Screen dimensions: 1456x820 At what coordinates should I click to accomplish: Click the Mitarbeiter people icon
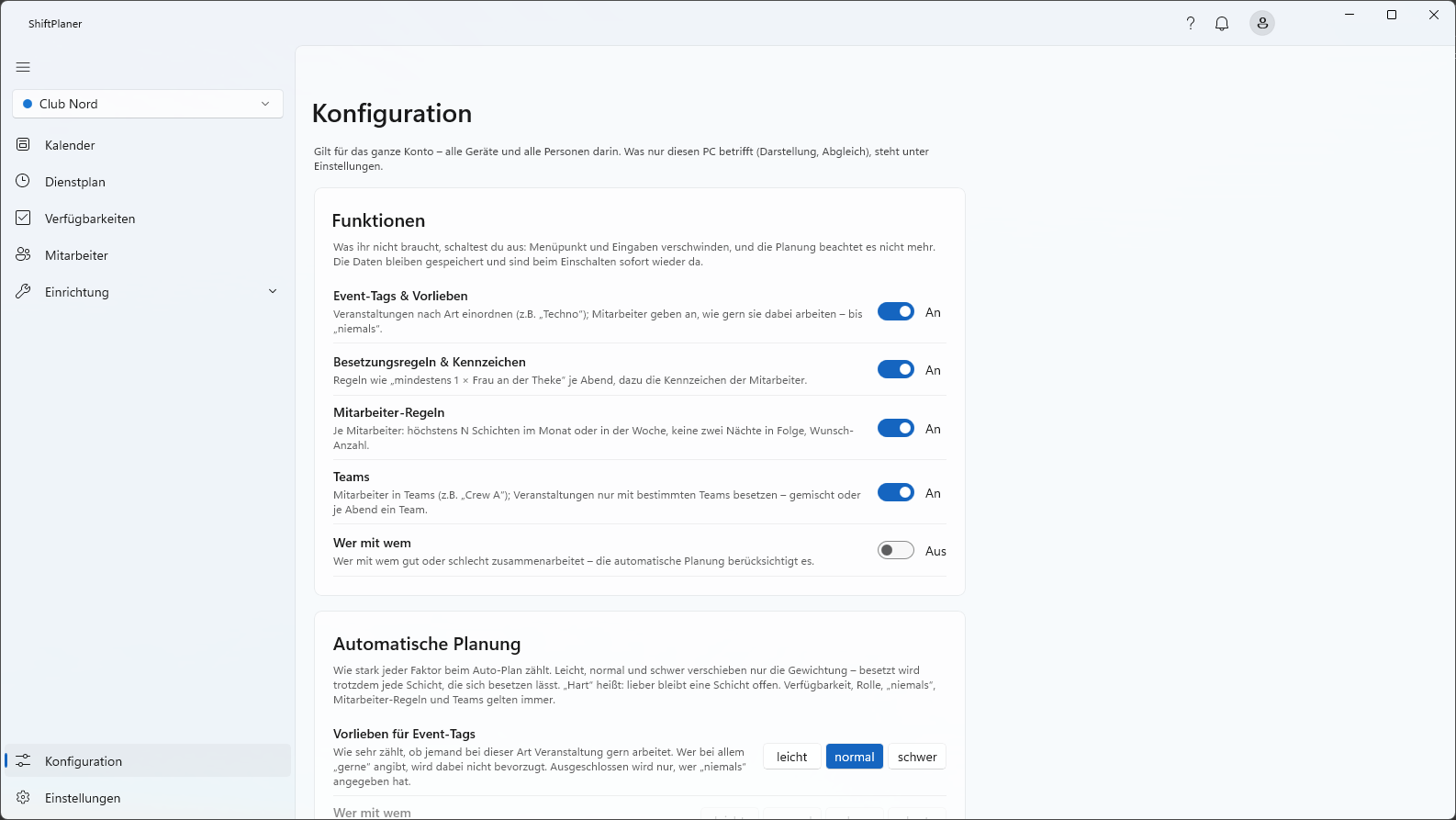click(x=23, y=255)
